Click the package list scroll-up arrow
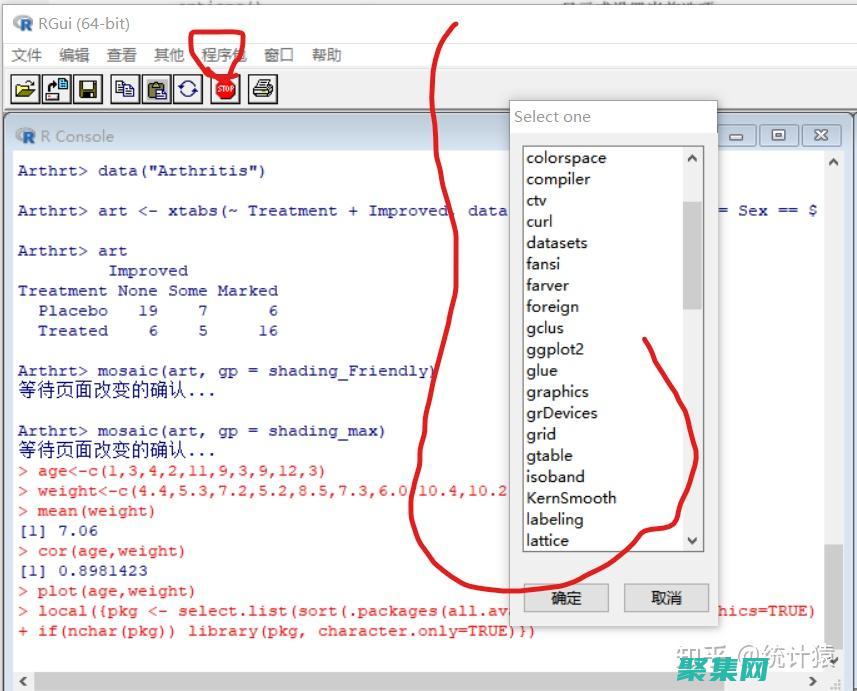Screen dimensions: 857x691 tap(692, 158)
